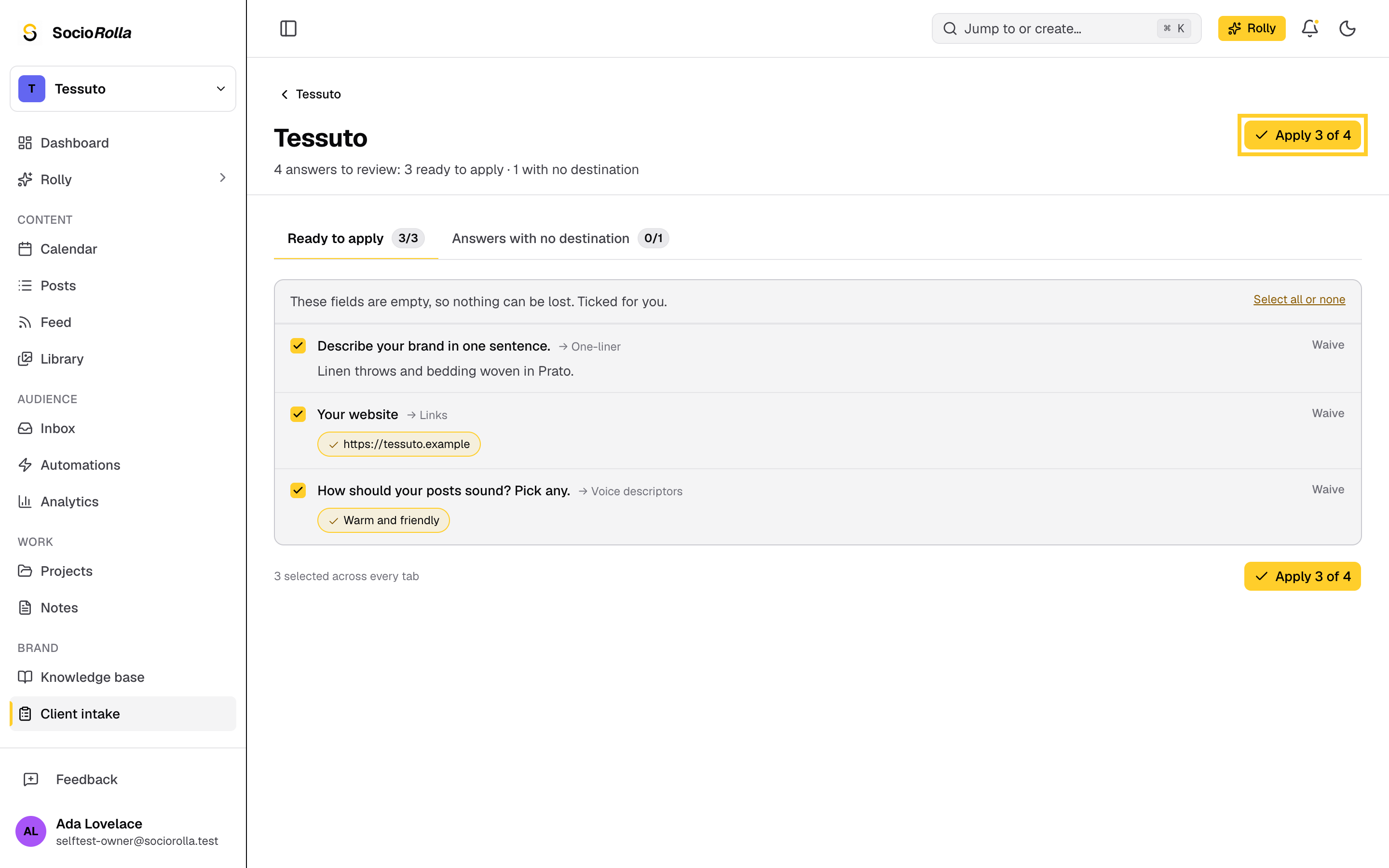Click the SocioRolla logo
The image size is (1389, 868).
76,33
